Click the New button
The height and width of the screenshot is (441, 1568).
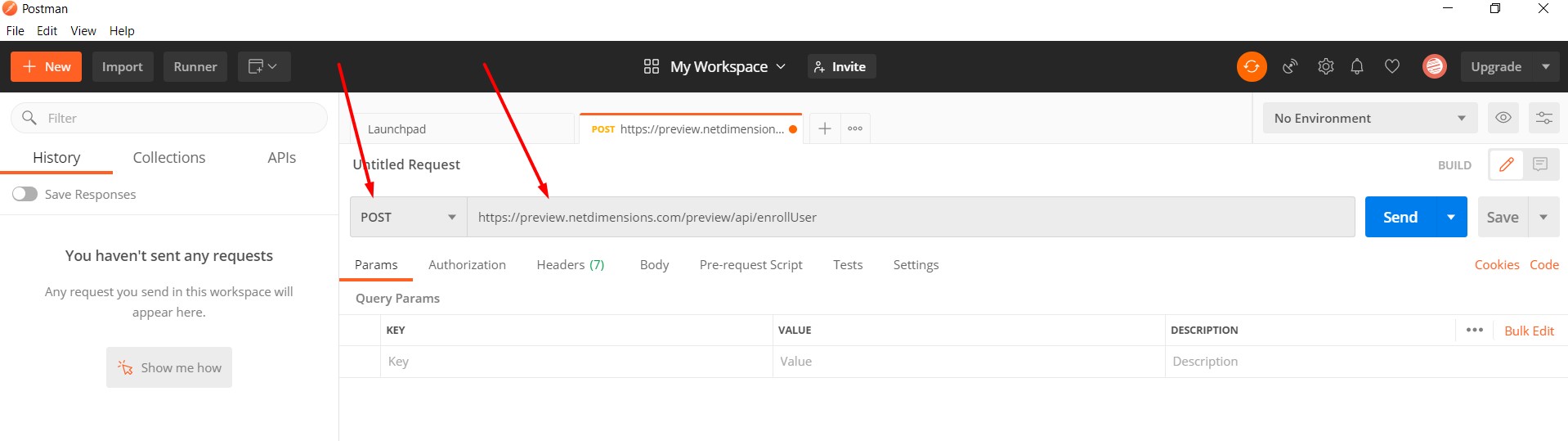pos(47,66)
